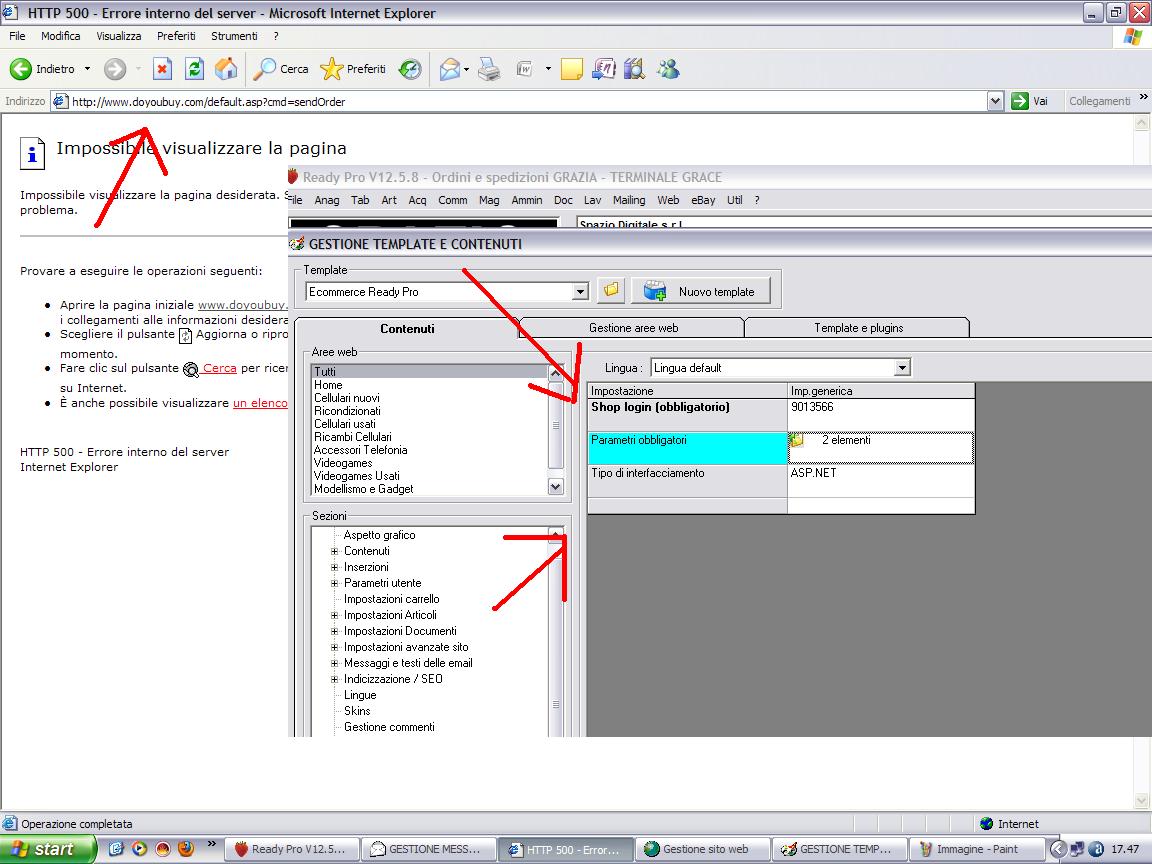Click the www.doyoubuy link on error page
Screen dimensions: 1152x864
[242, 305]
